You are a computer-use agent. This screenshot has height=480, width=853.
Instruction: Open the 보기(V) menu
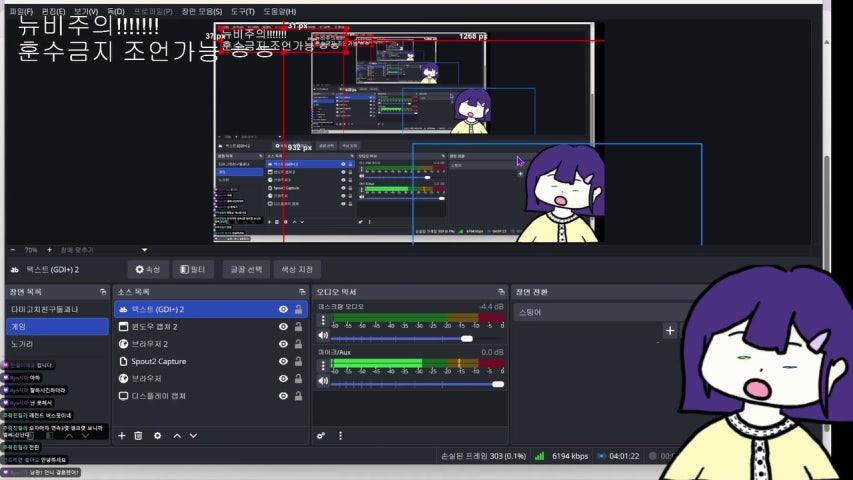click(86, 11)
